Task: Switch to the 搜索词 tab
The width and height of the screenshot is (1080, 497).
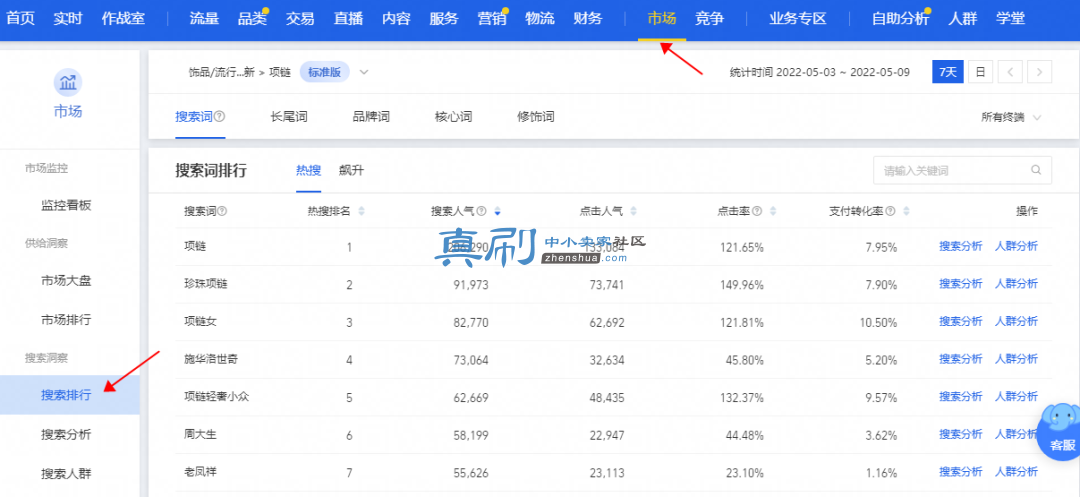Action: [194, 117]
